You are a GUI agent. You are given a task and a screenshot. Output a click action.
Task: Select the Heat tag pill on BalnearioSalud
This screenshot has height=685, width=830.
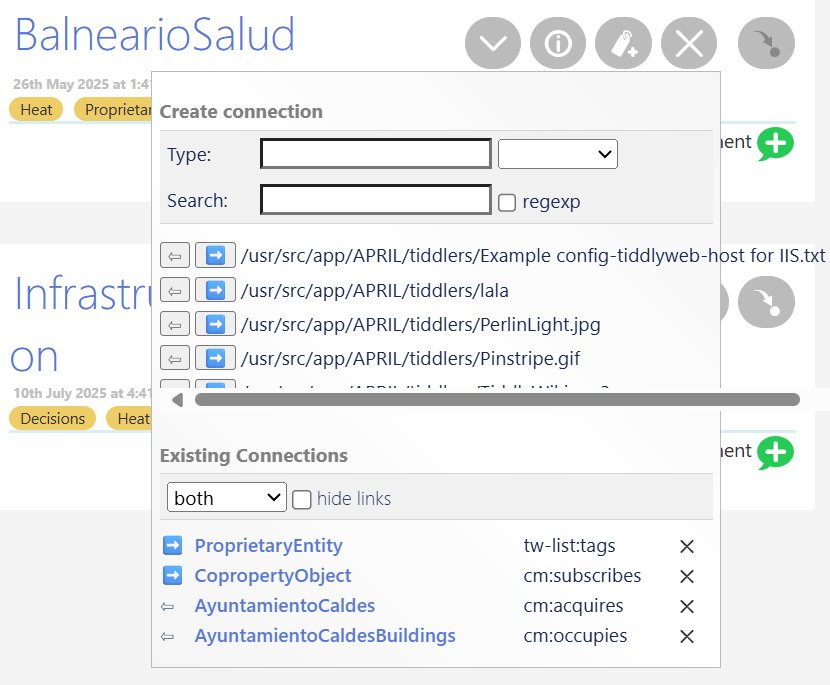click(36, 110)
